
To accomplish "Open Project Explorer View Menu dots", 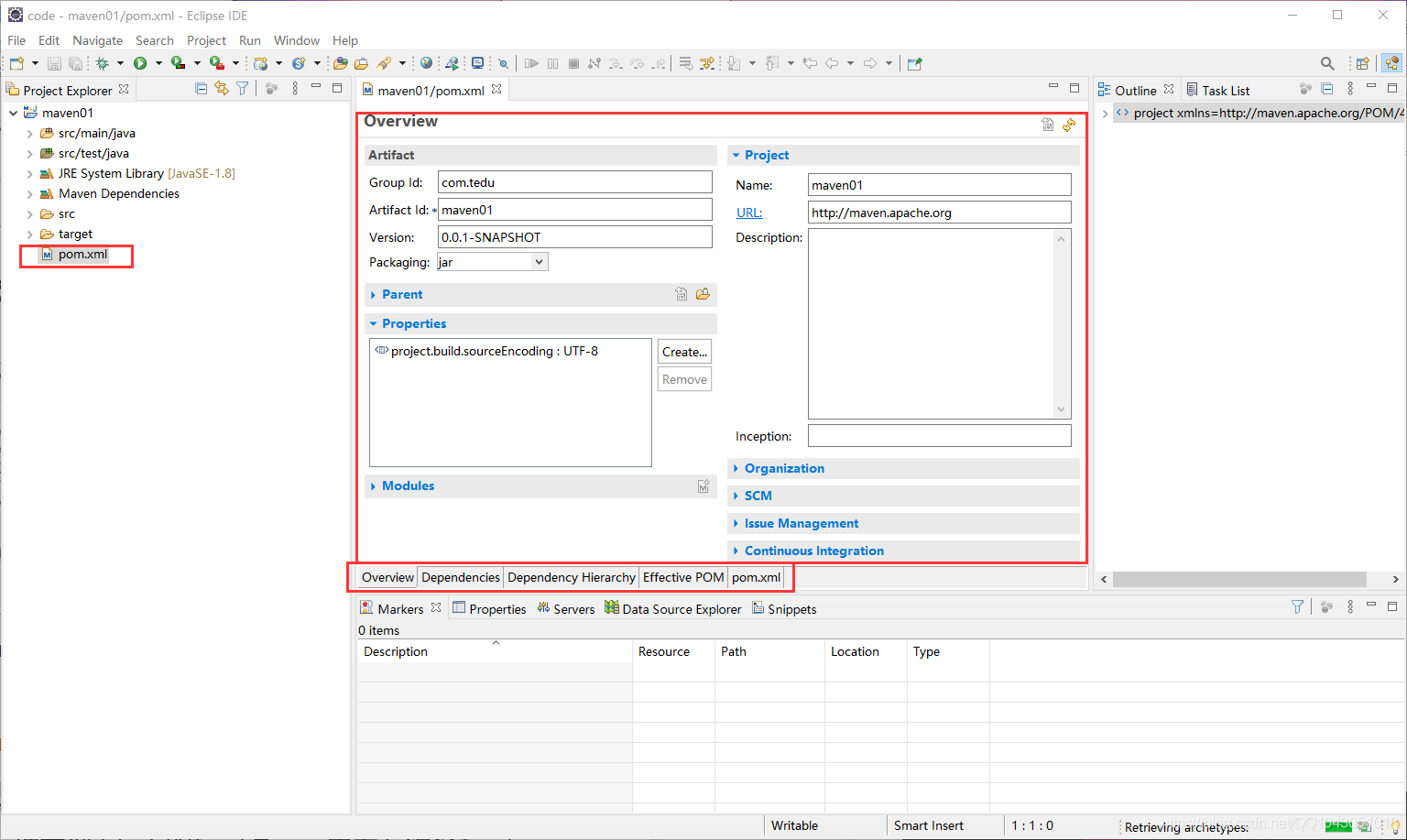I will 295,89.
